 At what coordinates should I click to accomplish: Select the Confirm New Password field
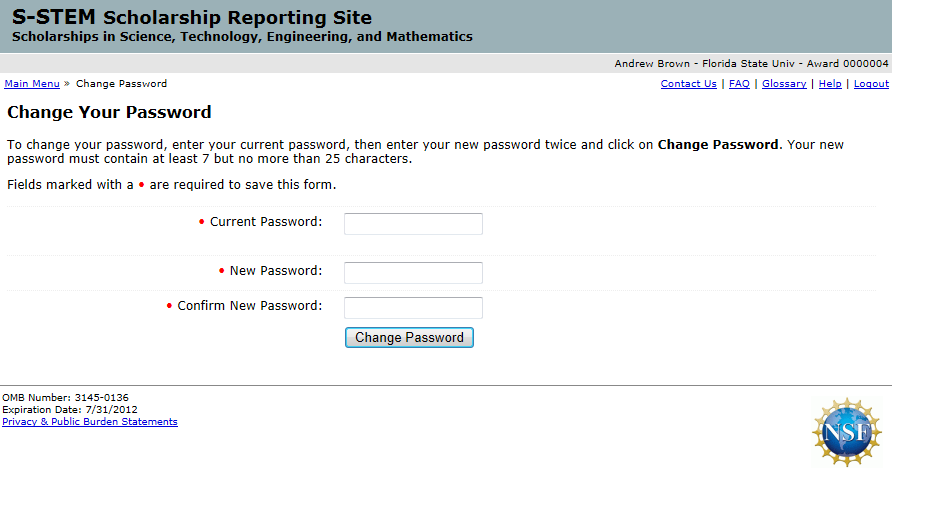[x=413, y=308]
